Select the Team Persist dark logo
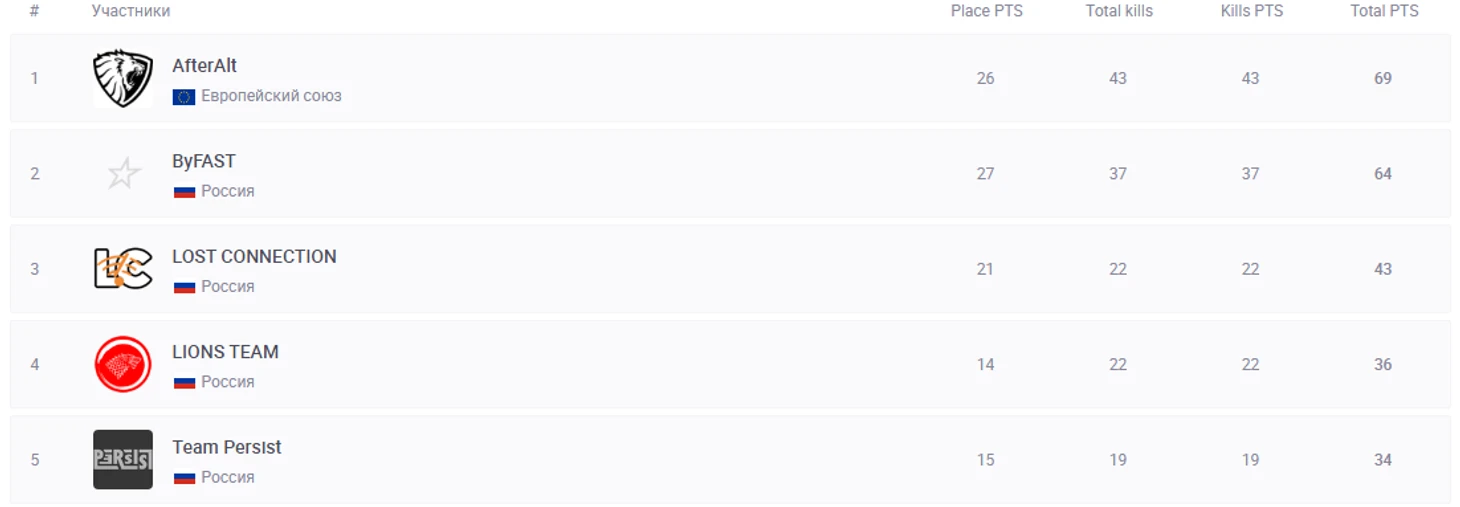 pyautogui.click(x=123, y=460)
